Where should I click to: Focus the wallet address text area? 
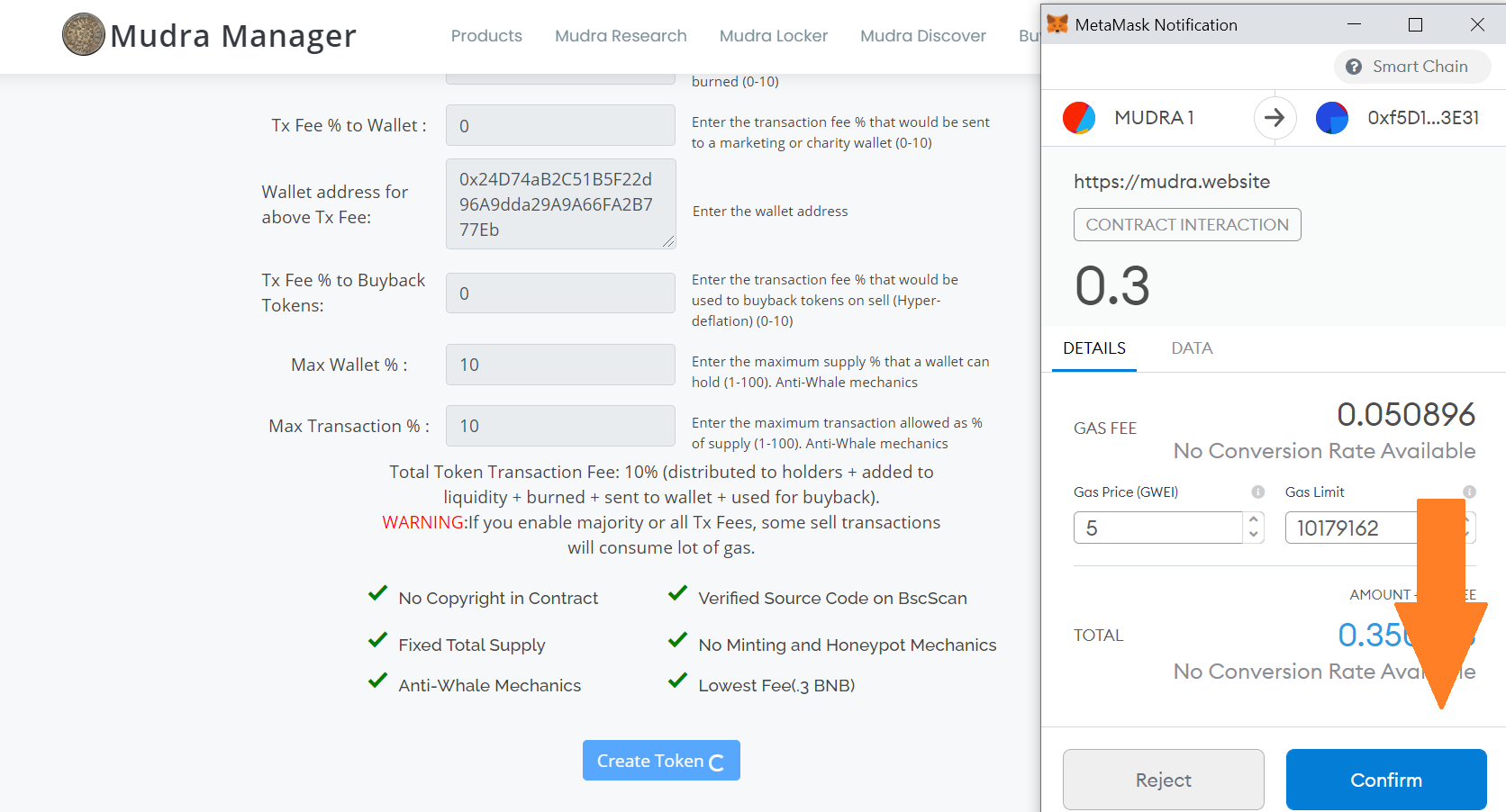click(x=560, y=204)
